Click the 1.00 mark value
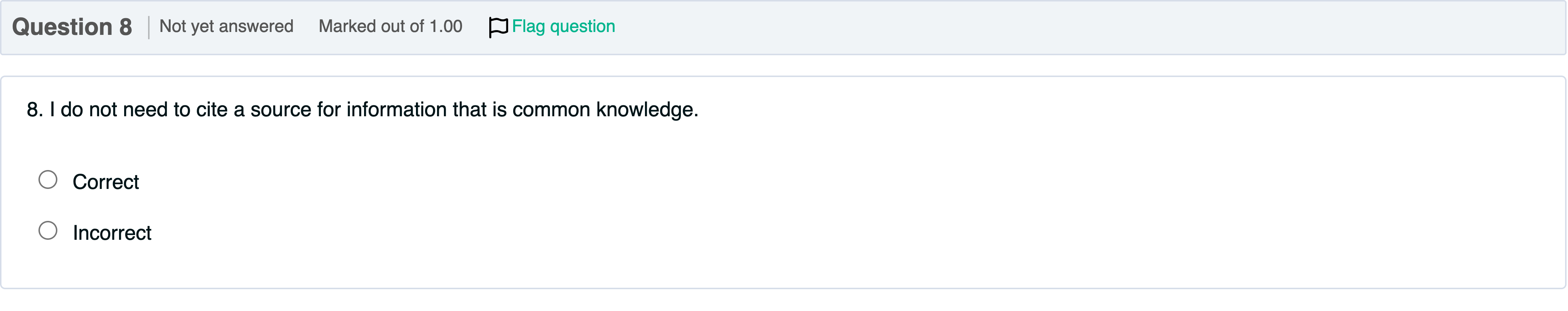The width and height of the screenshot is (1568, 311). (x=446, y=27)
